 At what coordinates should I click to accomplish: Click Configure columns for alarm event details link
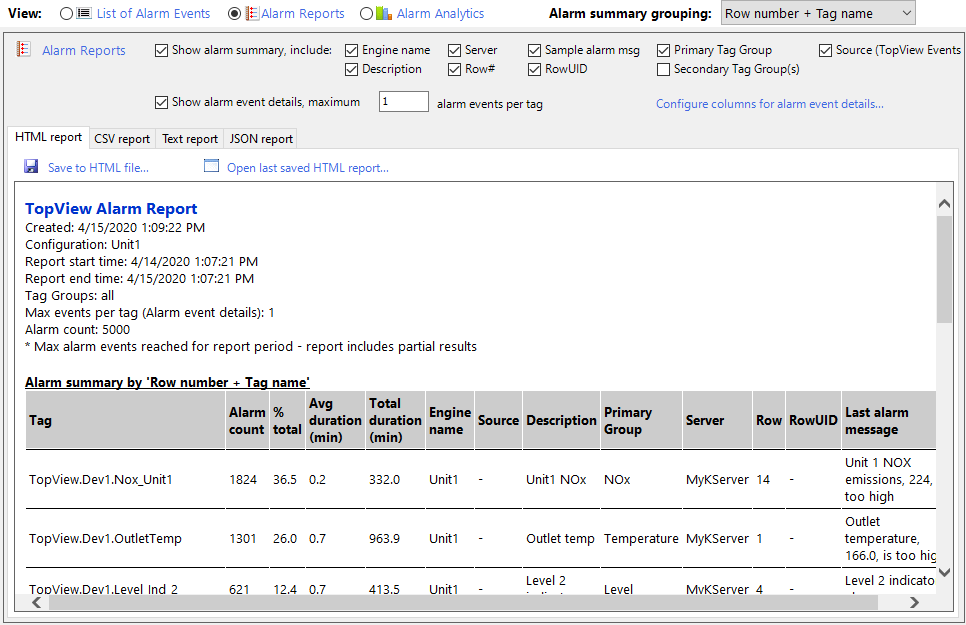pyautogui.click(x=769, y=104)
